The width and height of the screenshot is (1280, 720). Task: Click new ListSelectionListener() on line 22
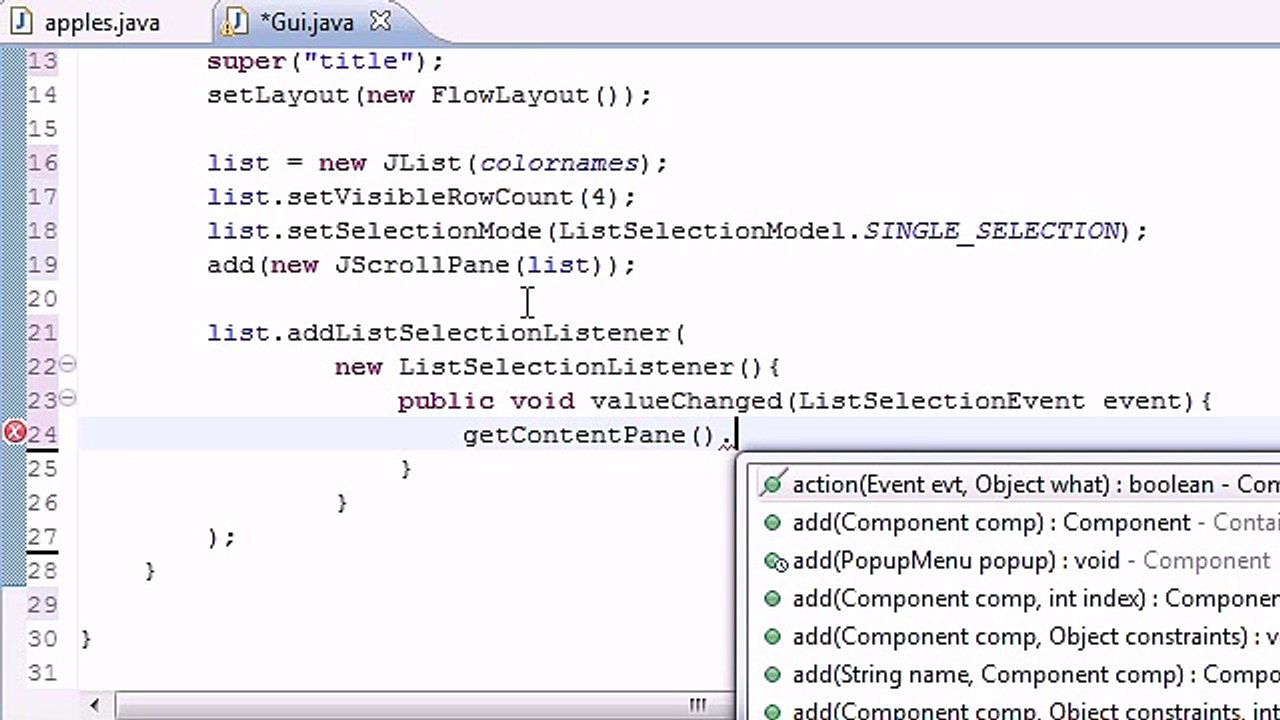point(549,367)
